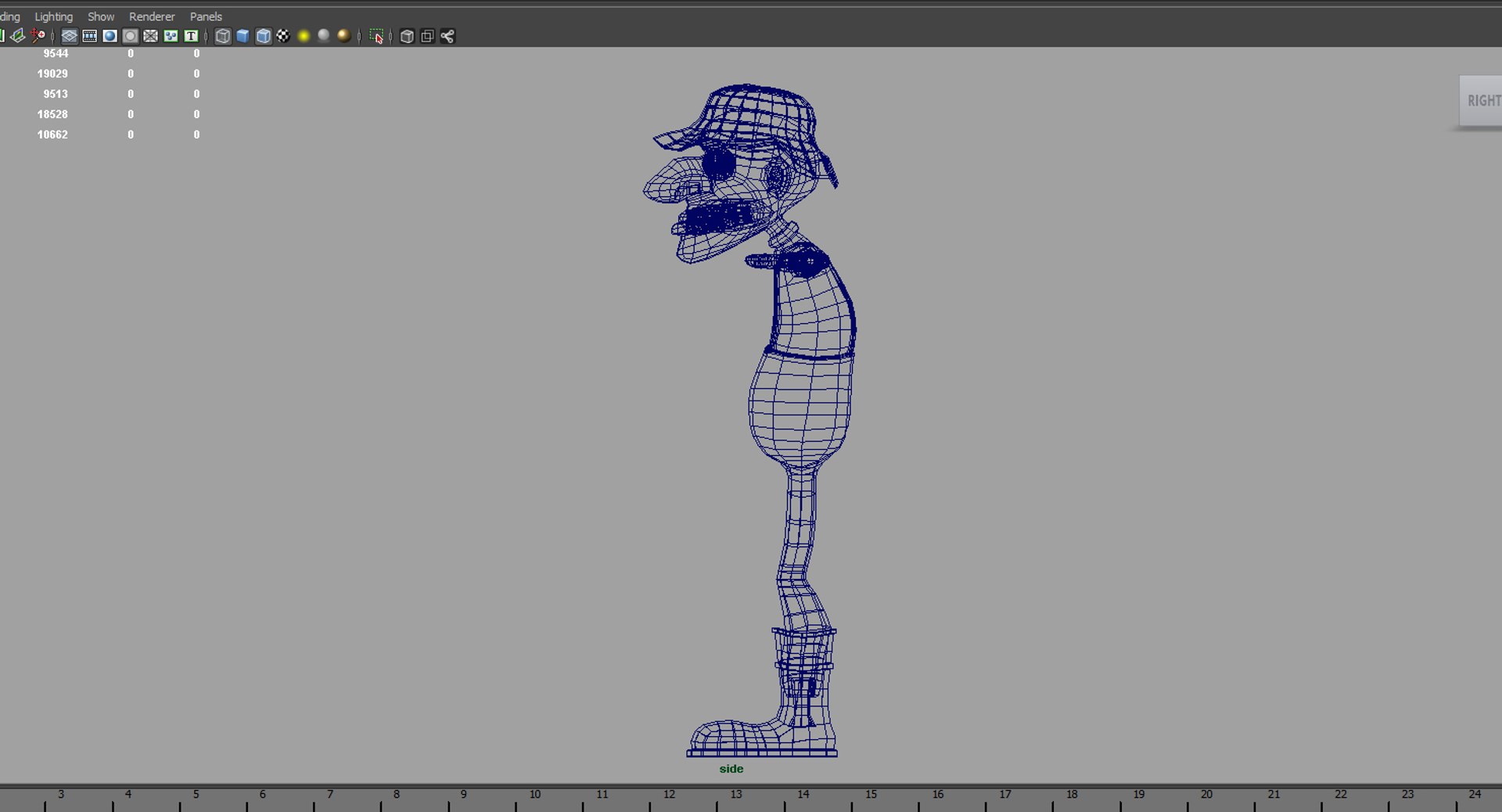Click the 'side' camera label
This screenshot has height=812, width=1502.
click(731, 769)
